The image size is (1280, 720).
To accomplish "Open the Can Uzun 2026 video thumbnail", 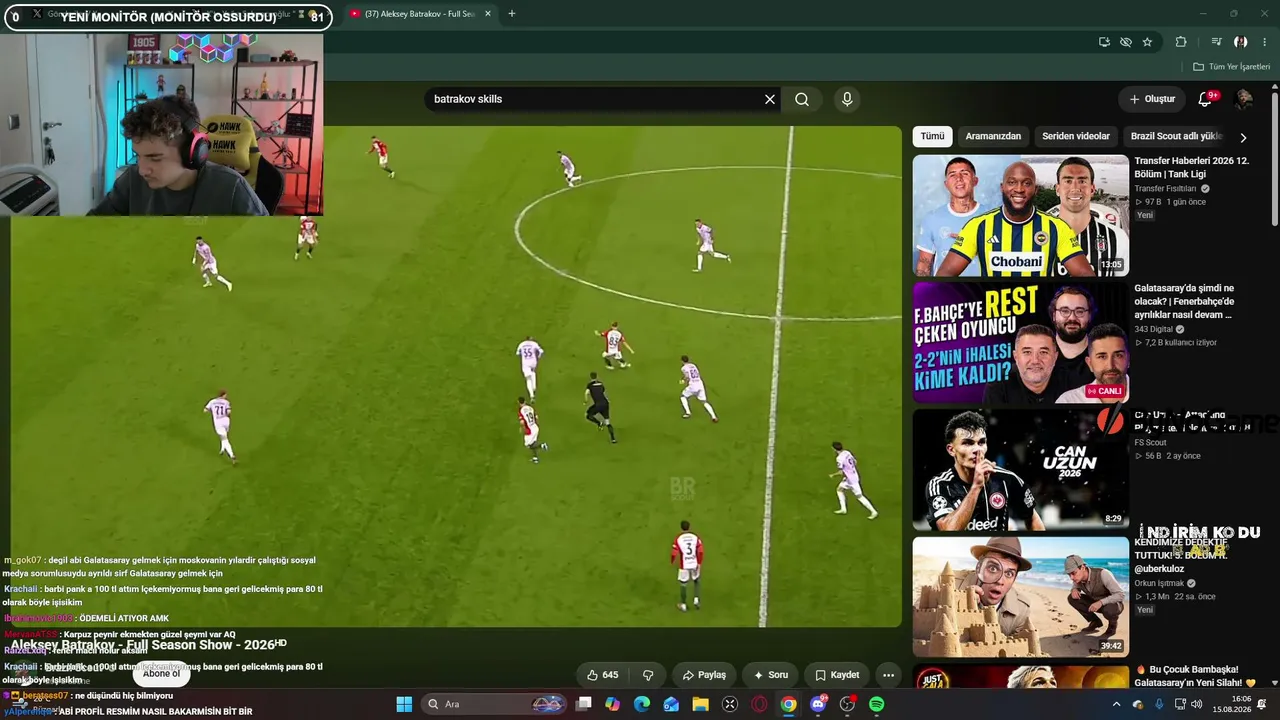I will point(1020,470).
